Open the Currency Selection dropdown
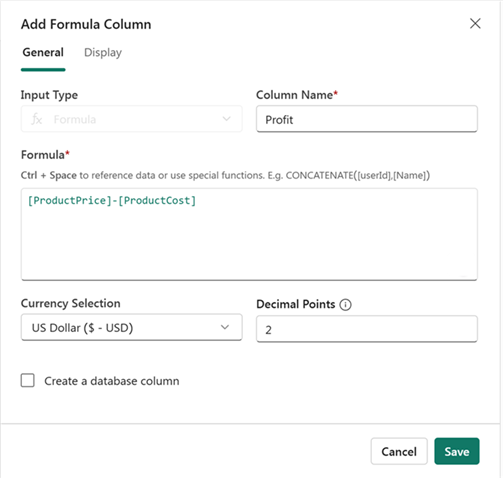Image resolution: width=503 pixels, height=478 pixels. pos(132,327)
